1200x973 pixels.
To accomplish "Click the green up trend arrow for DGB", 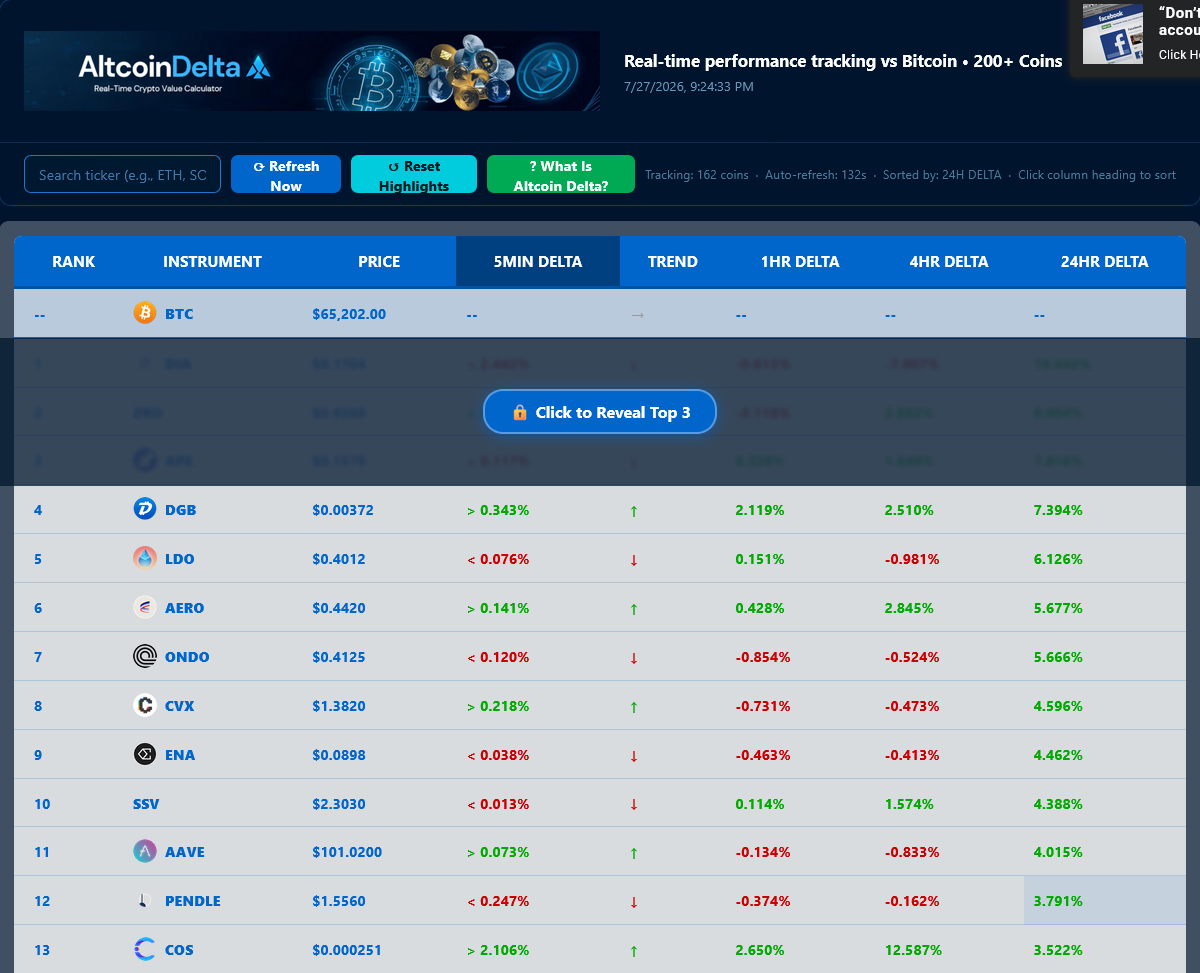I will (634, 511).
